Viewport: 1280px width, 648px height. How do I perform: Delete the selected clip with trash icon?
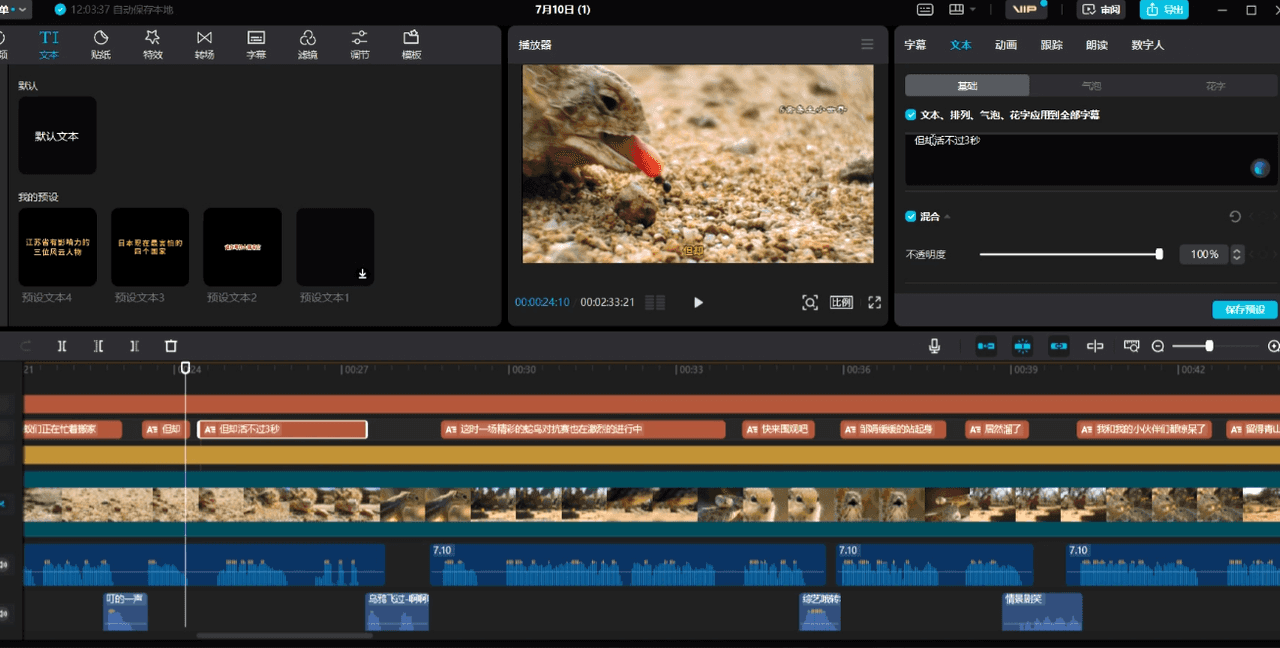pyautogui.click(x=171, y=346)
